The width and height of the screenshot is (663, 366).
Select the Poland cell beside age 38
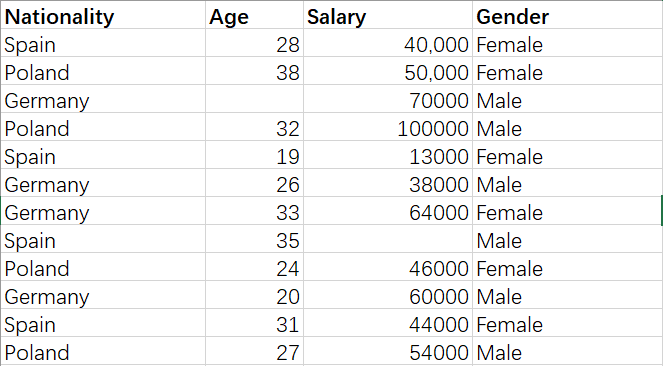[103, 71]
